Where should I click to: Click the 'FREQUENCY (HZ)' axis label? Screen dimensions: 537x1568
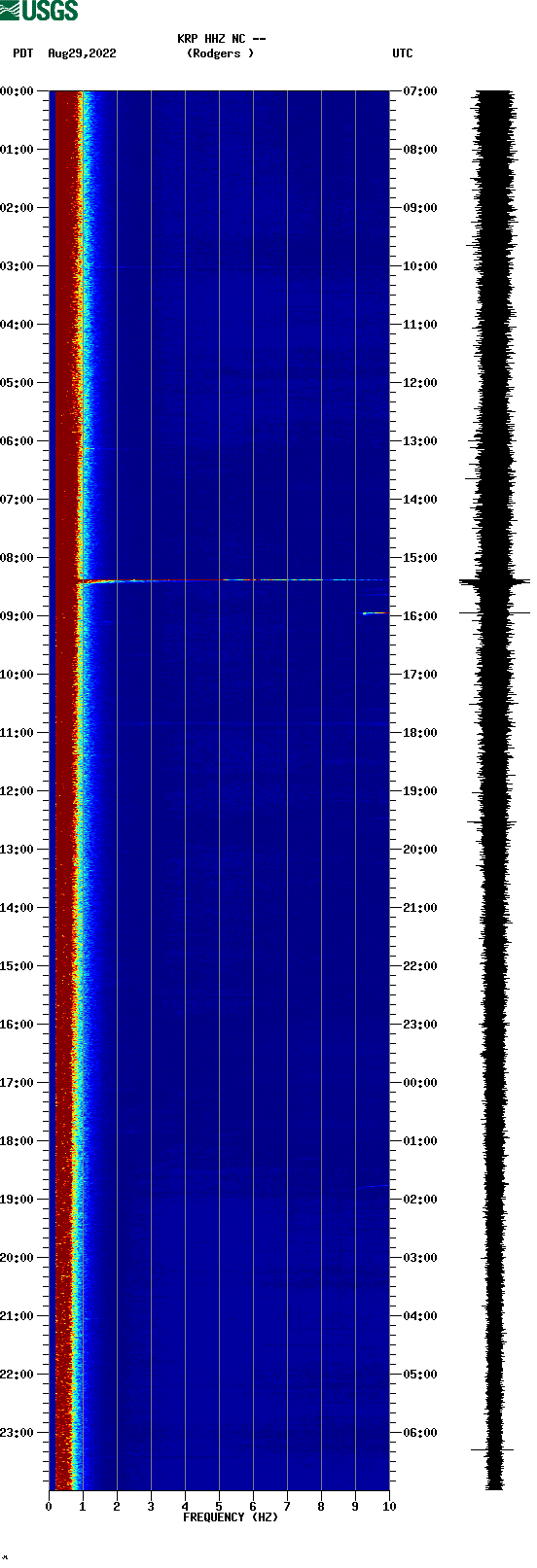point(231,1517)
